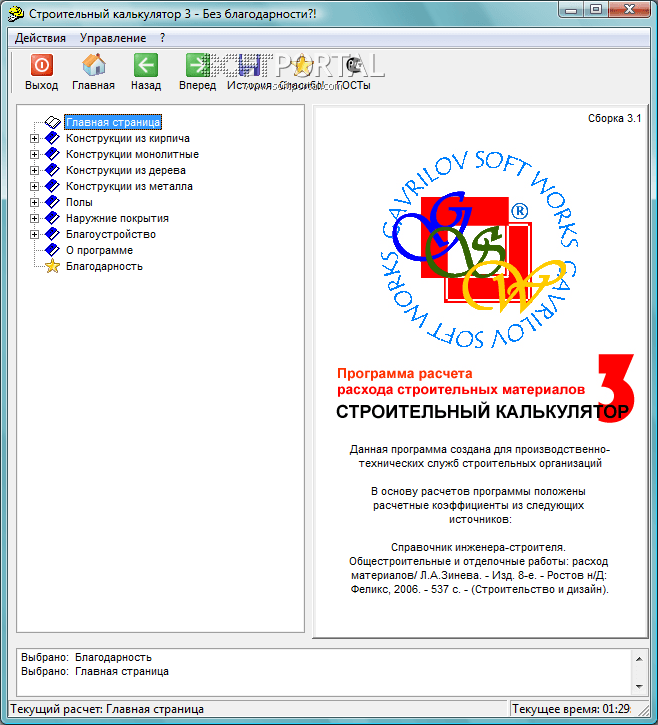Select Главная страница in the tree
The height and width of the screenshot is (725, 658).
click(x=113, y=123)
